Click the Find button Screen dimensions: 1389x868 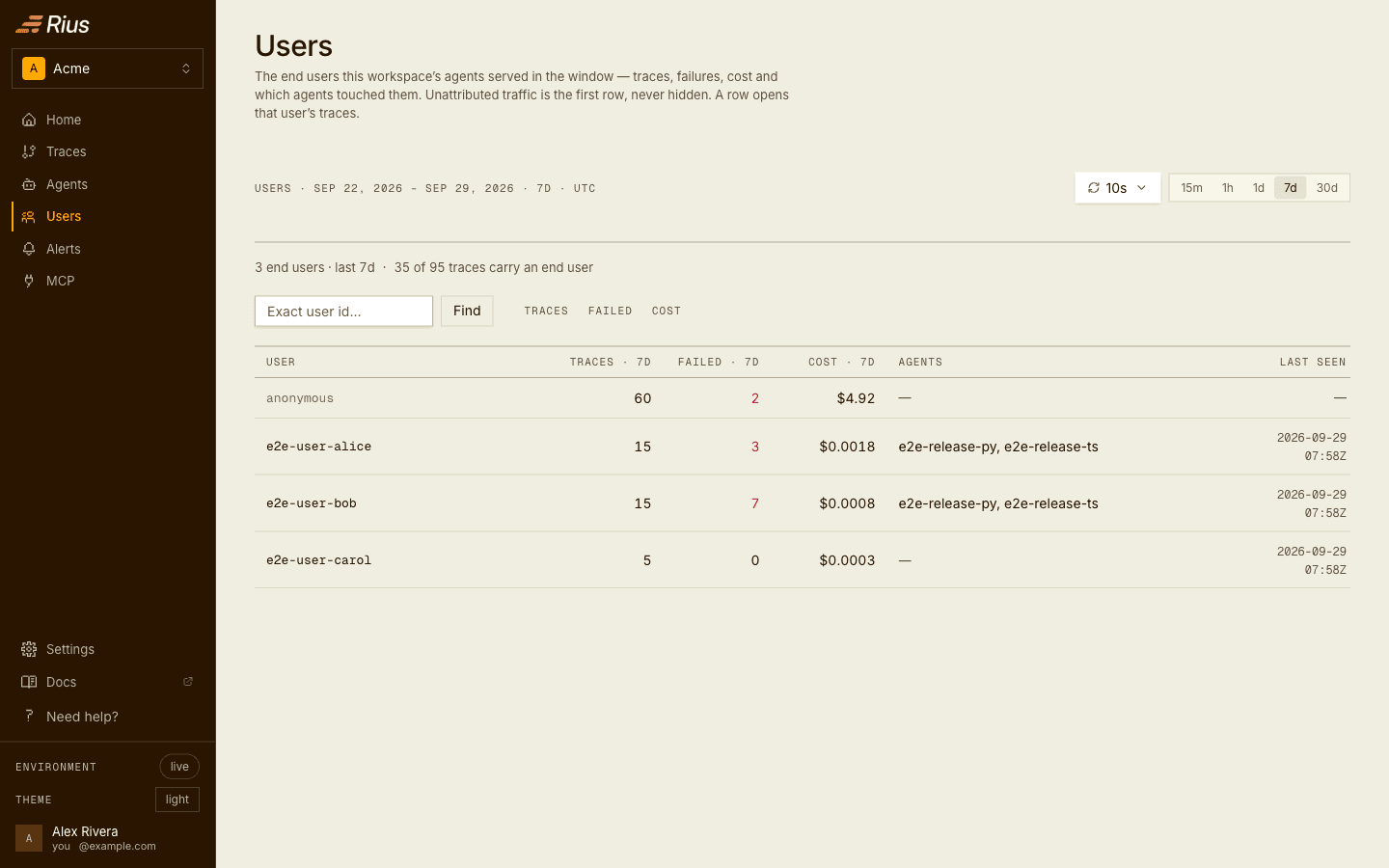tap(467, 311)
